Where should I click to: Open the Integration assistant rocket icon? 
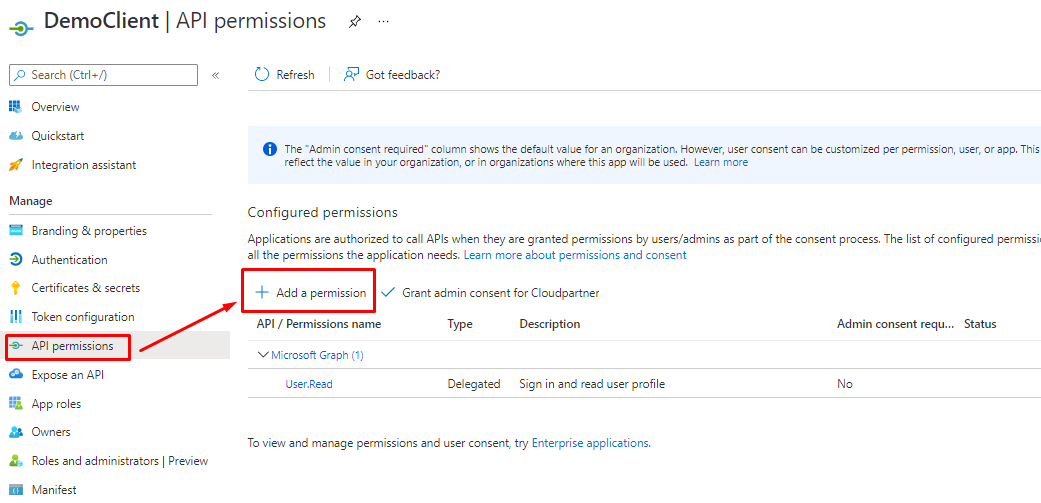pyautogui.click(x=16, y=165)
